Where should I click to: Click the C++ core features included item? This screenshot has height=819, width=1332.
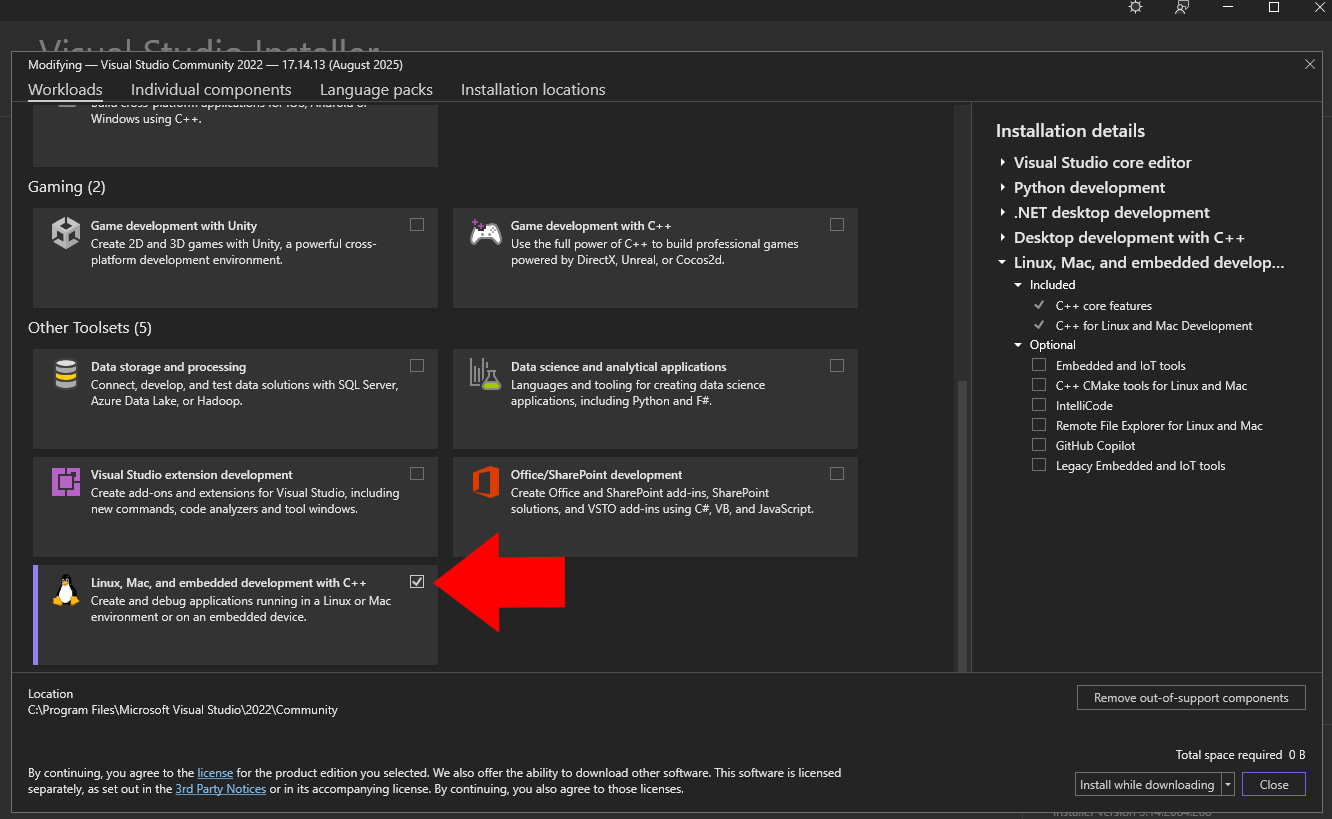click(1104, 306)
